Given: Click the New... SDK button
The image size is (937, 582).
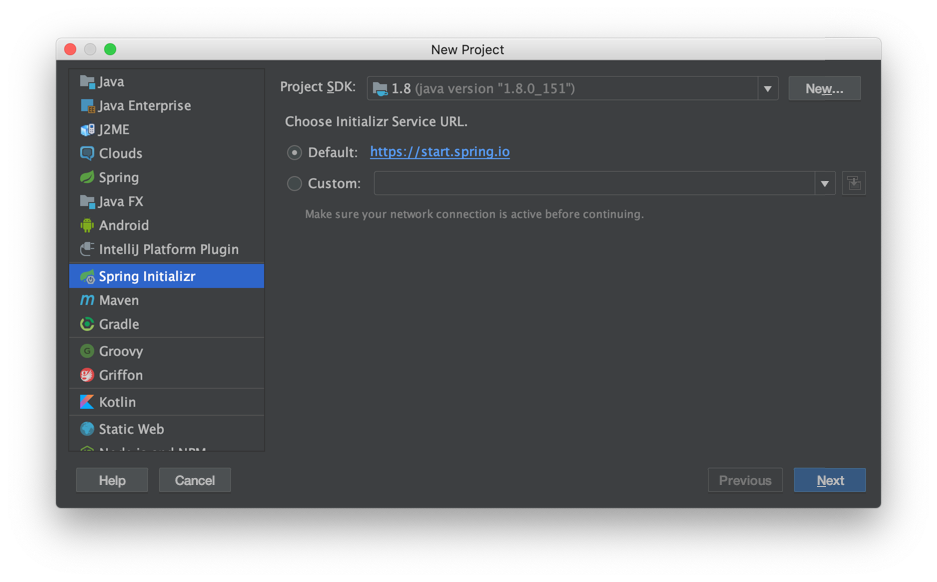Looking at the screenshot, I should point(824,89).
